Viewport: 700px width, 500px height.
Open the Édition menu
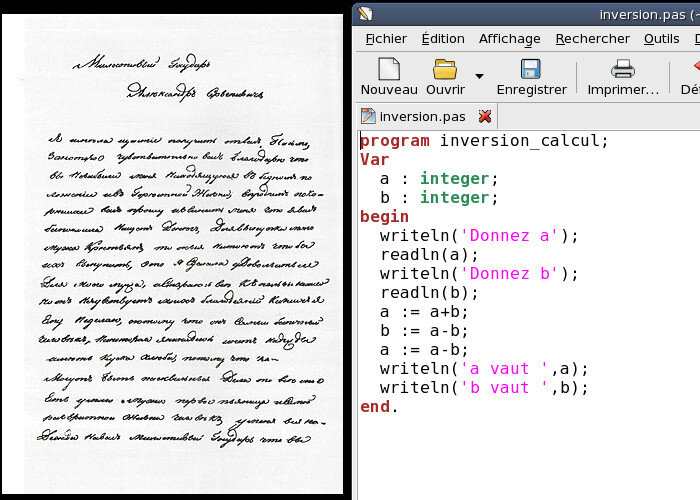coord(443,39)
